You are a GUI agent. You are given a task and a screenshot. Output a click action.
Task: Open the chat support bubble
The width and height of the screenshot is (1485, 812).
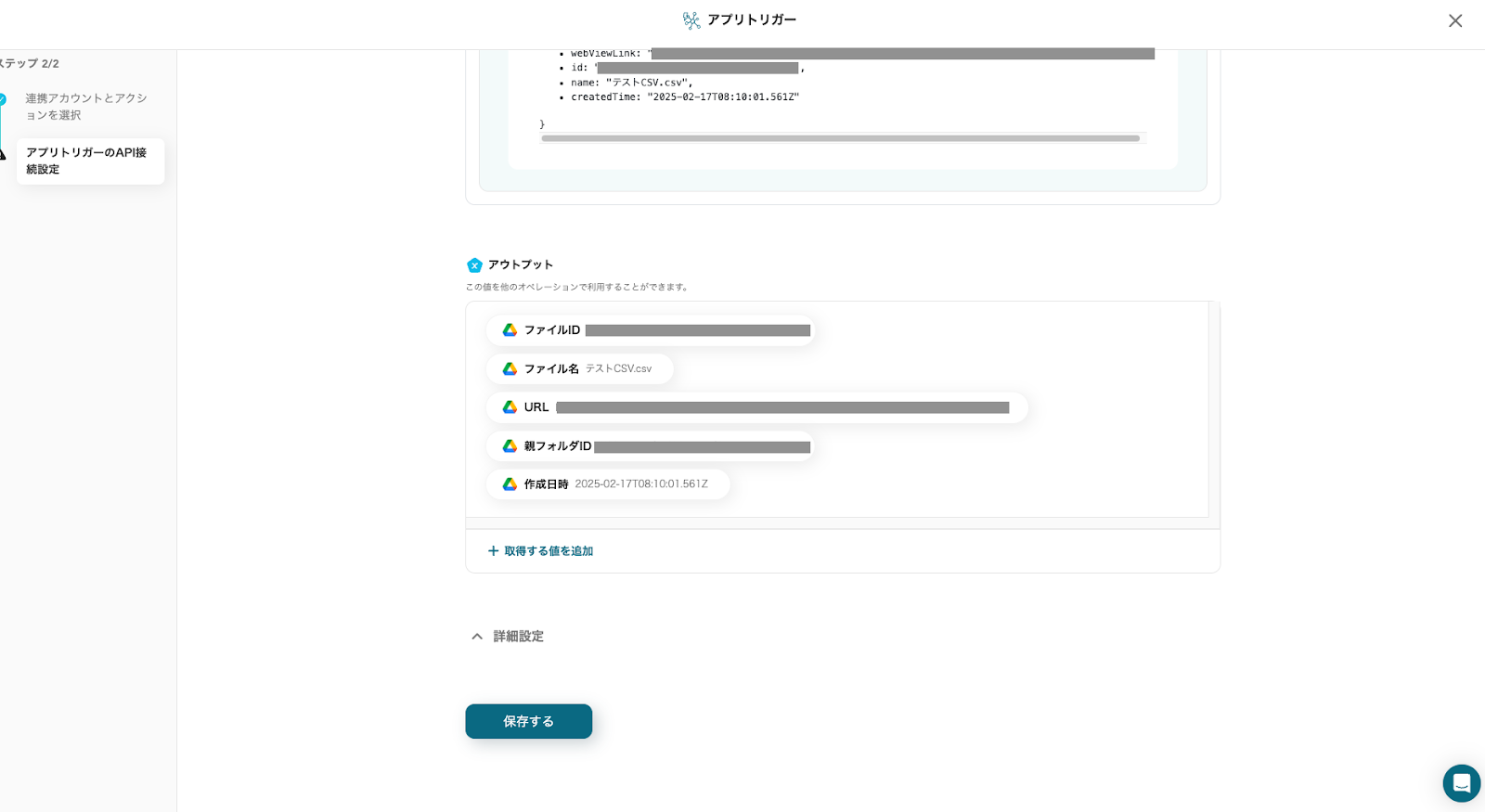coord(1461,783)
